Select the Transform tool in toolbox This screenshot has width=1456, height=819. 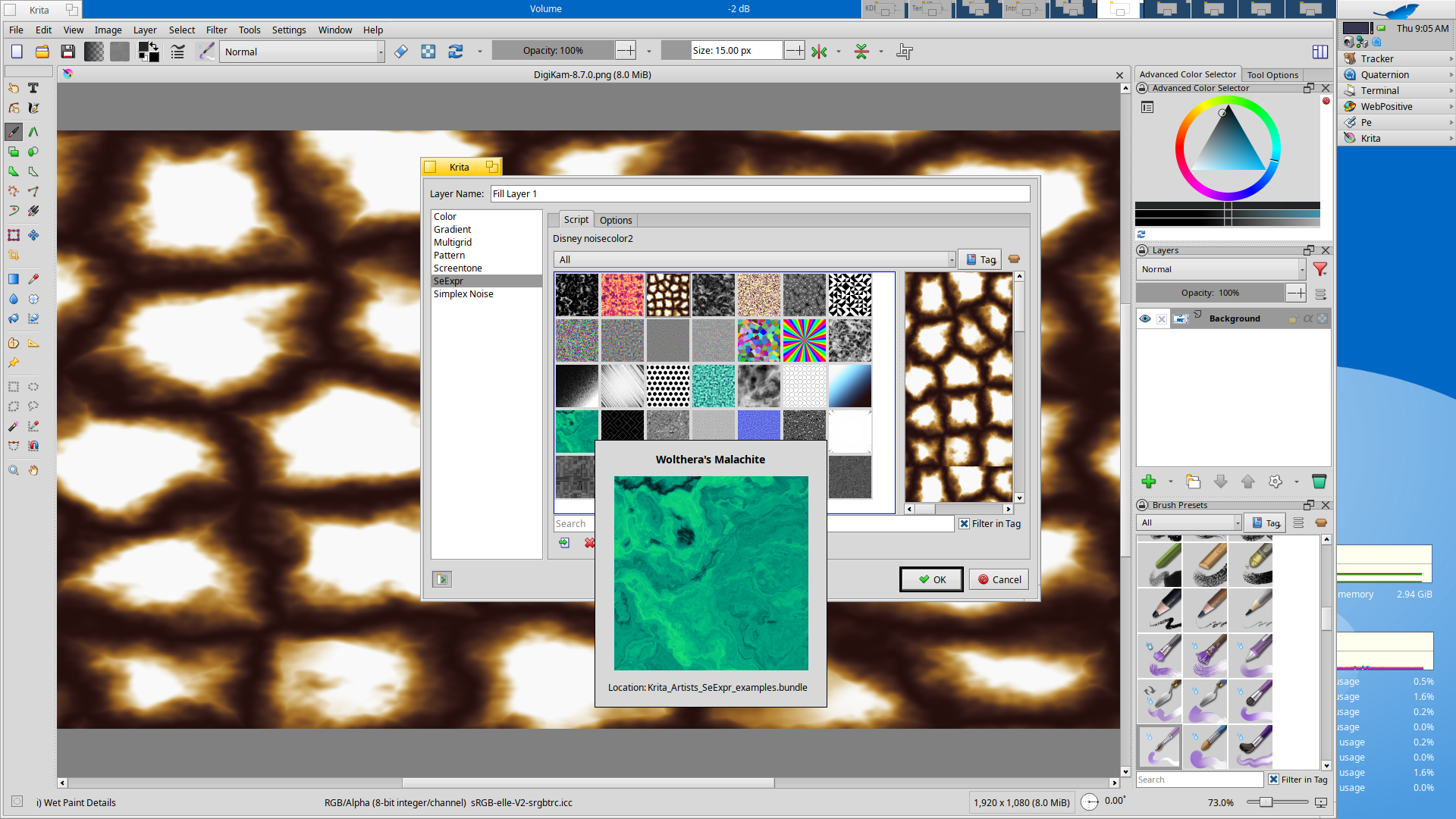coord(14,236)
